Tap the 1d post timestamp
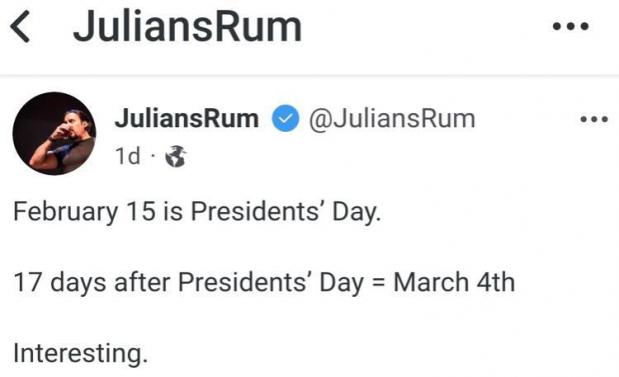This screenshot has height=377, width=619. coord(128,156)
